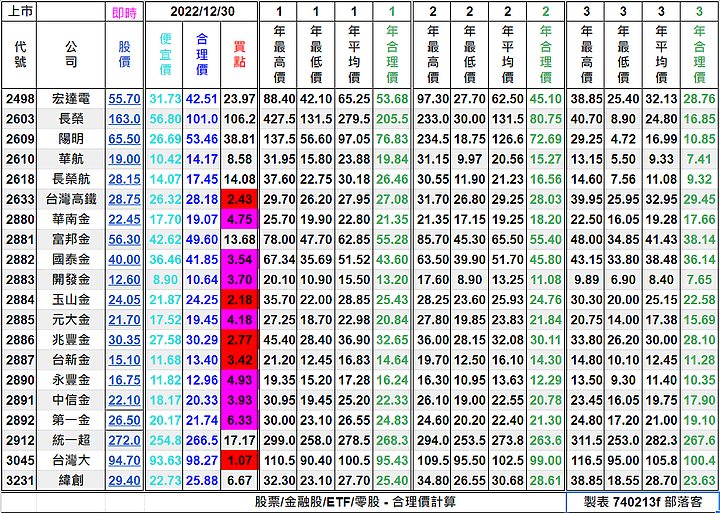Select the cyan 便宜價 column header
720x513 pixels.
[x=164, y=55]
